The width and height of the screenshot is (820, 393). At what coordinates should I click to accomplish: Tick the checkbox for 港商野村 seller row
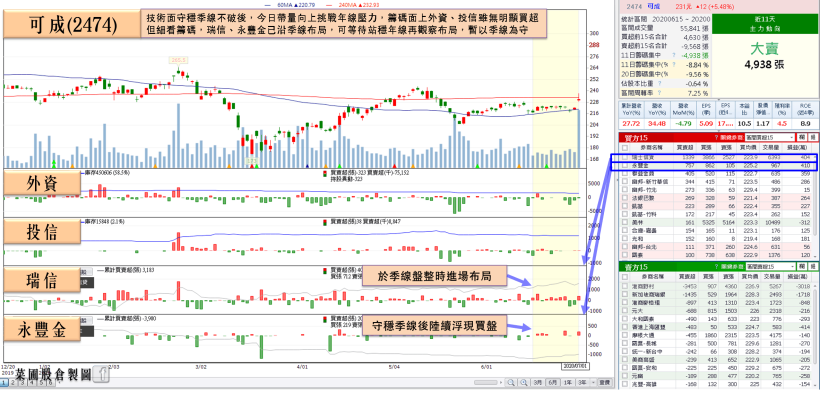coord(625,286)
